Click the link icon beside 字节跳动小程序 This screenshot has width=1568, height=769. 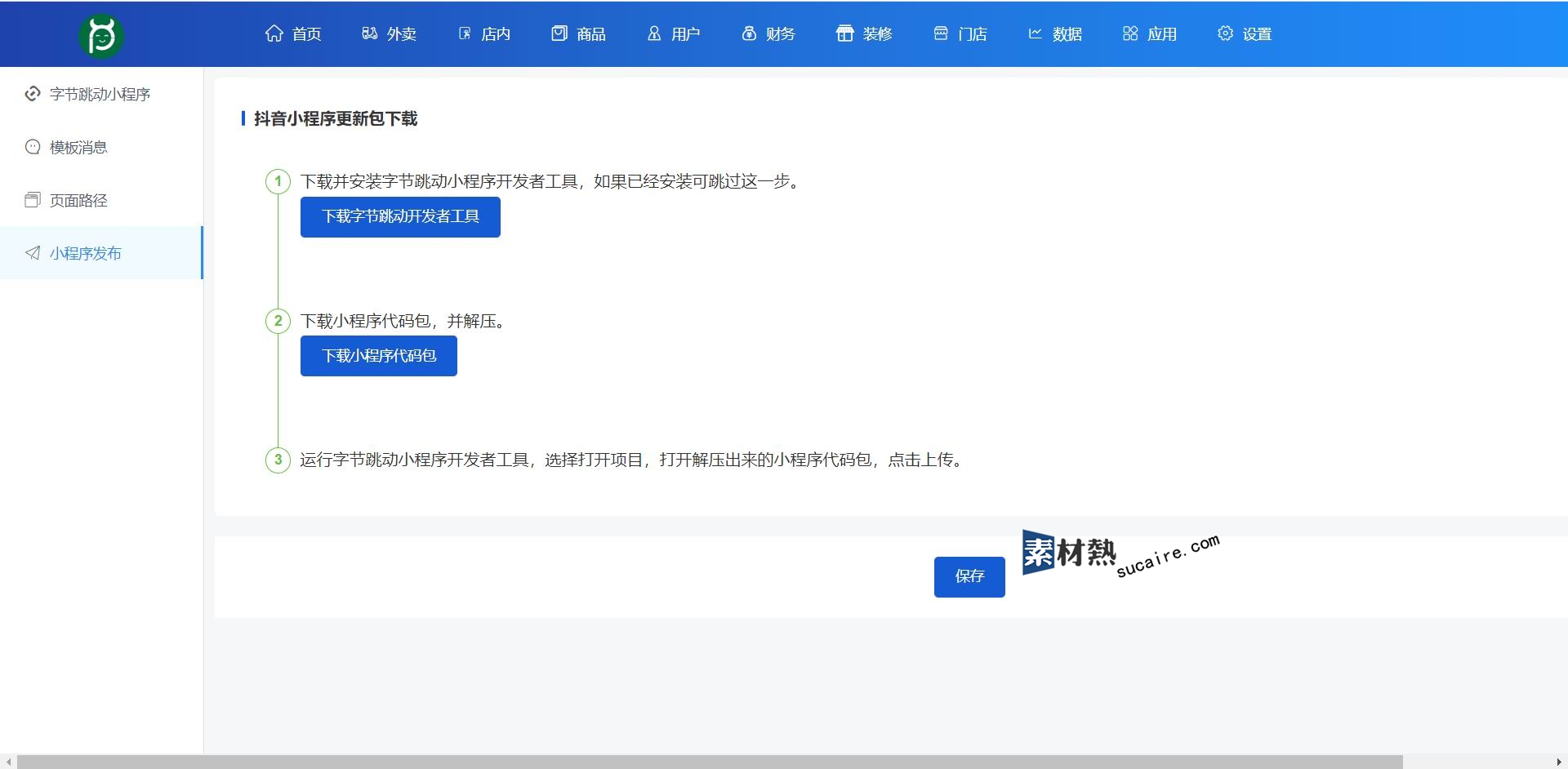pyautogui.click(x=33, y=94)
